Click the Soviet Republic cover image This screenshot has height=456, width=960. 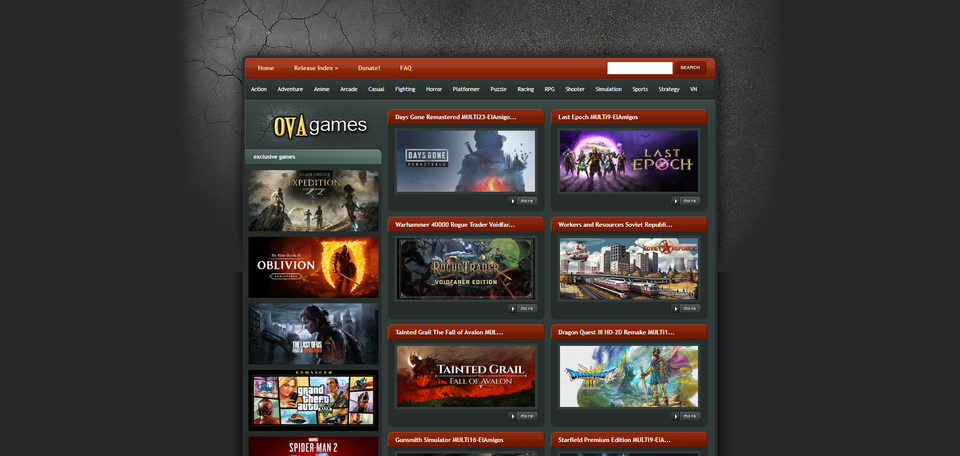coord(629,269)
